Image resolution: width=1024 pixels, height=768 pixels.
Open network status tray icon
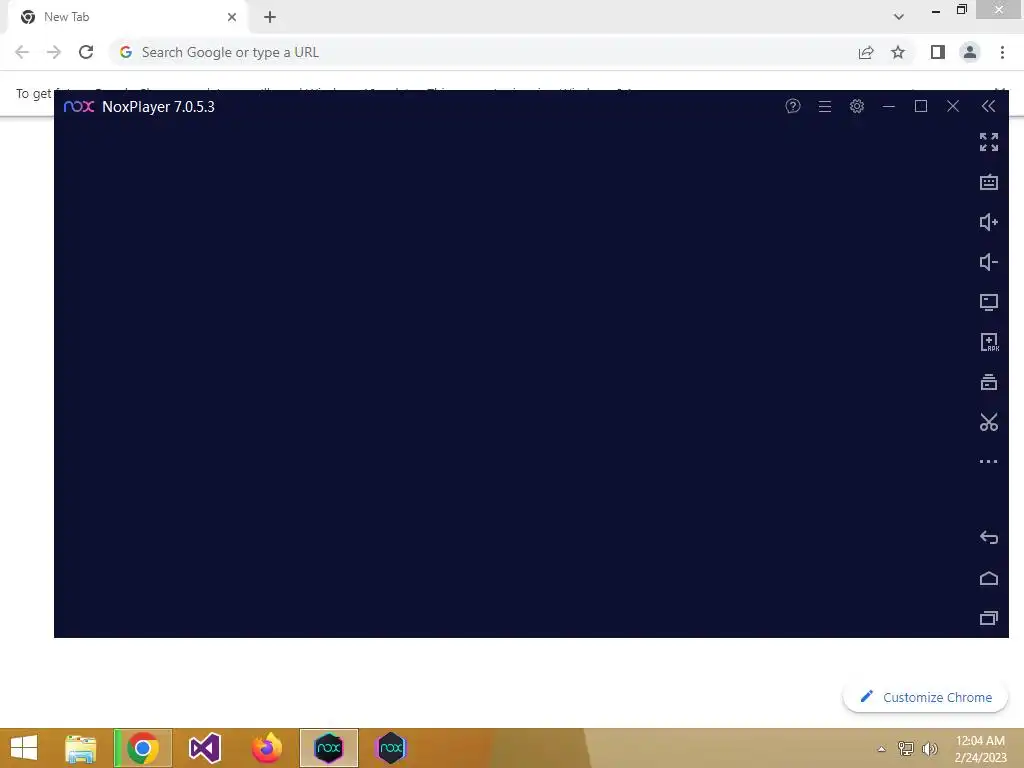click(x=906, y=748)
